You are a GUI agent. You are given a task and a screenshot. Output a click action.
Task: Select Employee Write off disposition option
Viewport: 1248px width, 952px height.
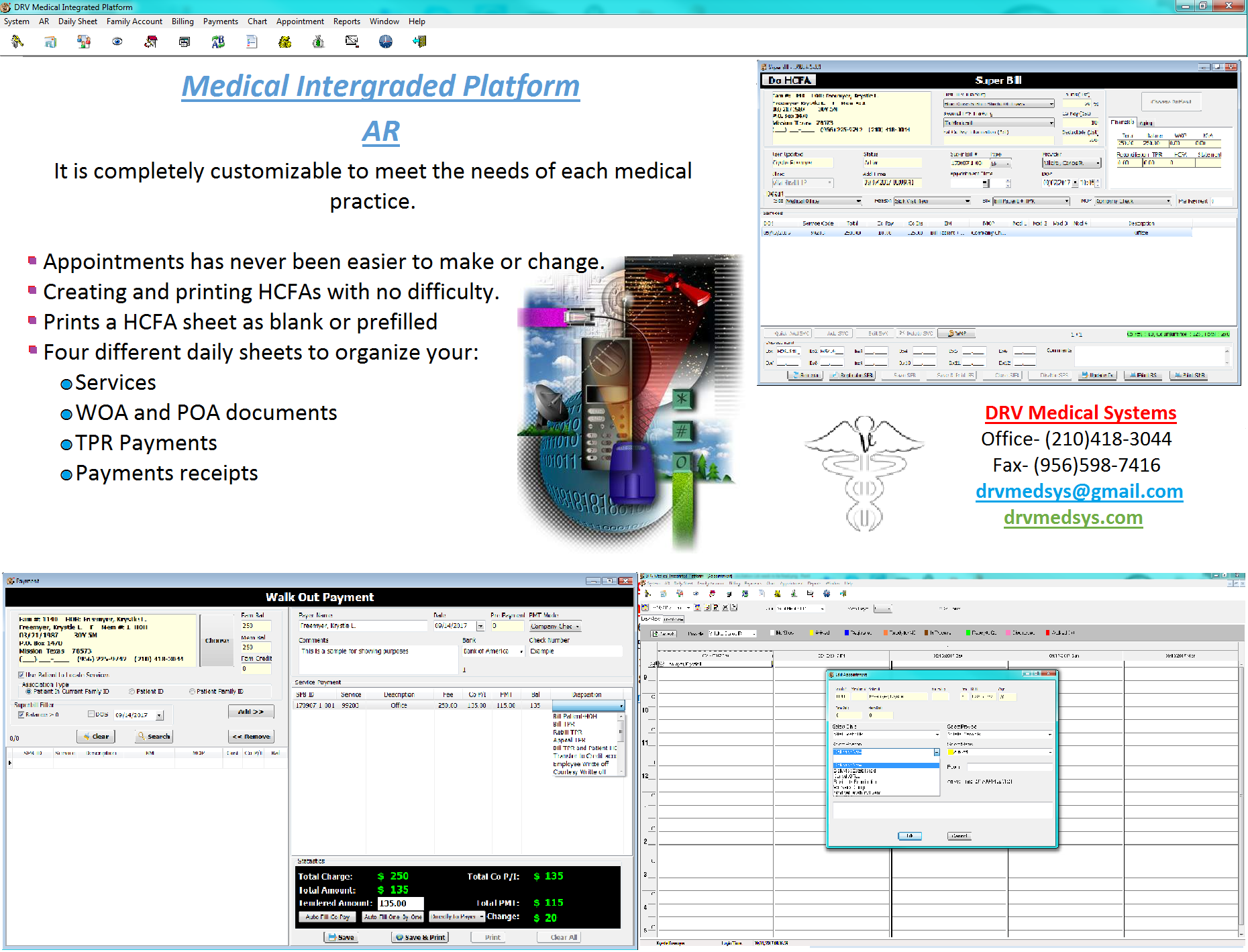(x=580, y=764)
